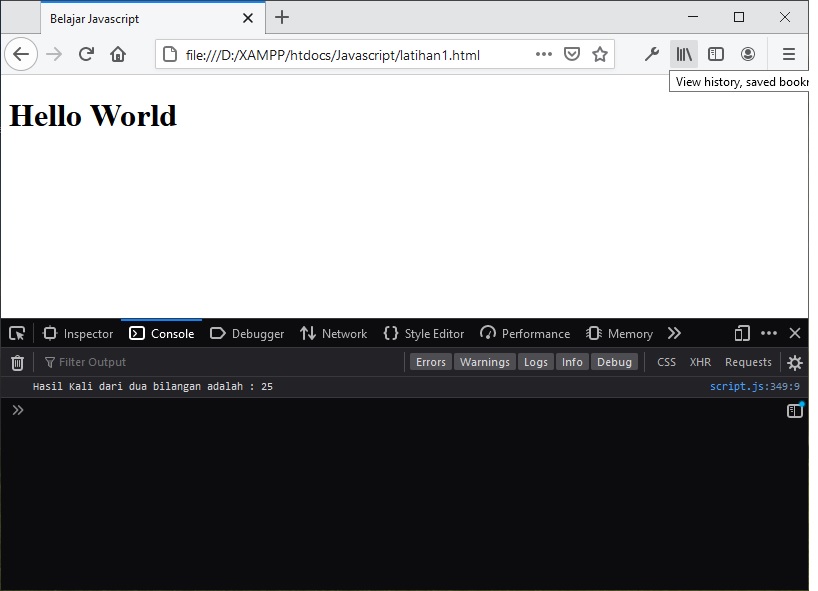Viewport: 818px width, 591px height.
Task: Toggle the Errors filter in console
Action: click(431, 362)
